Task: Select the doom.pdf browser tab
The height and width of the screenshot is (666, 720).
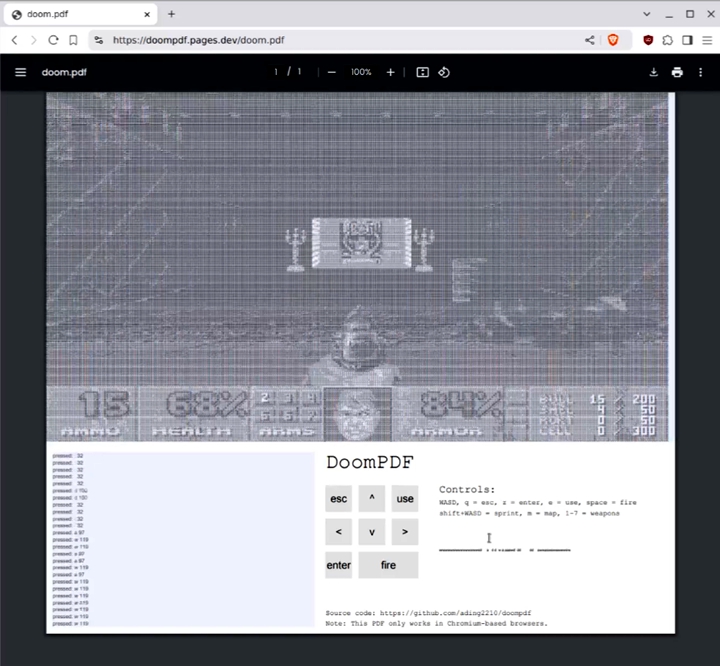Action: (x=80, y=14)
